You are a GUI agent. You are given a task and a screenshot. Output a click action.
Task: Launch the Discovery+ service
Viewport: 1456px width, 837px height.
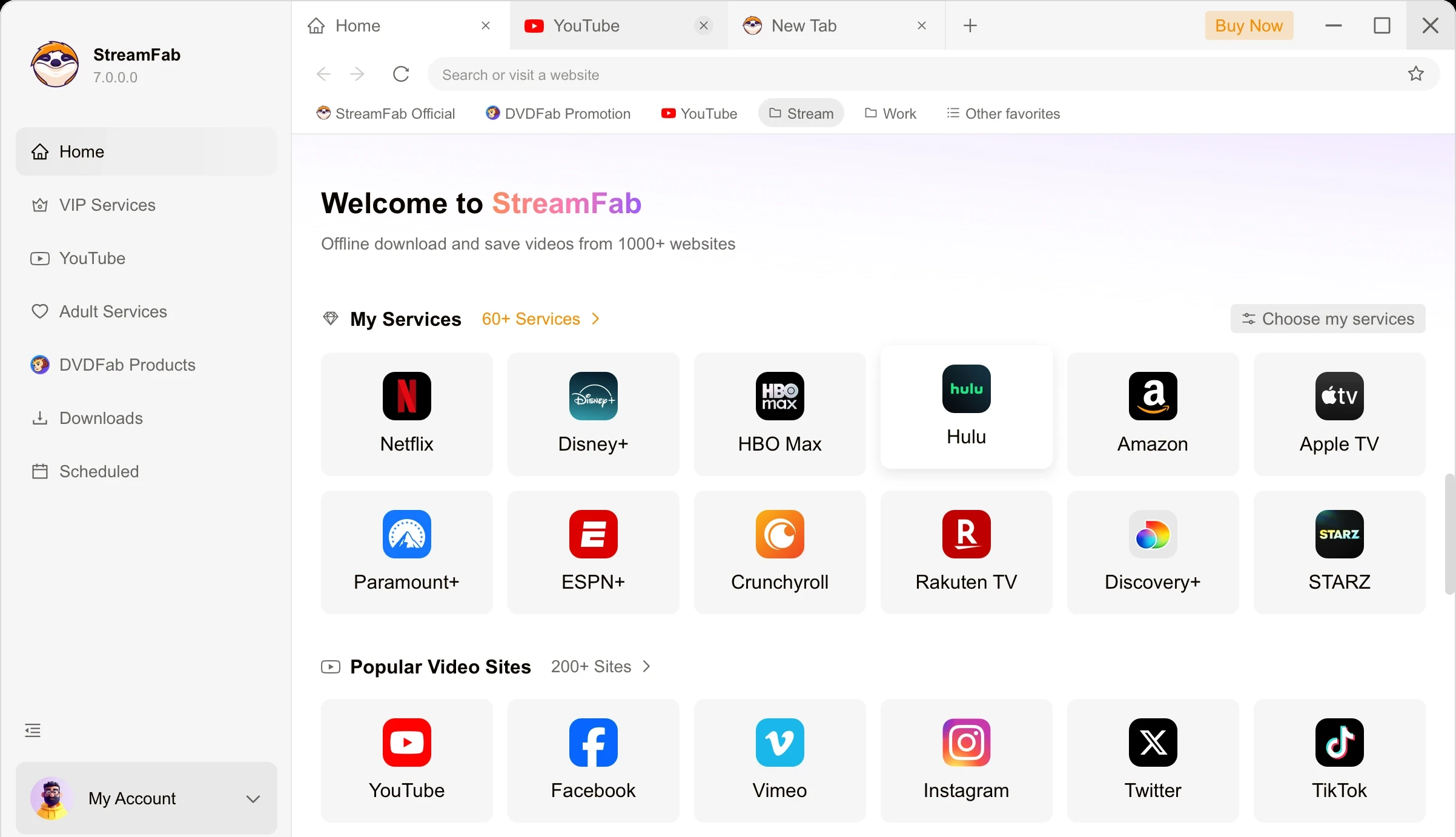(x=1153, y=552)
